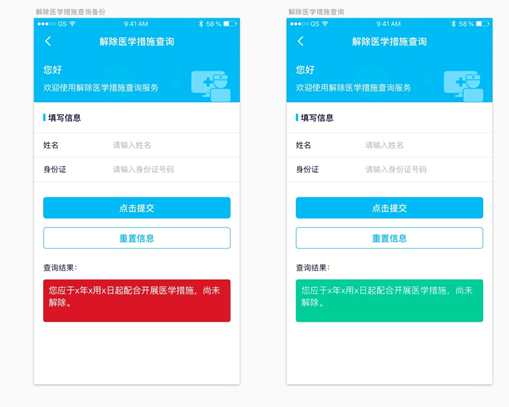
Task: Click 欢迎使用解除医学措施查询服务 text in right mockup
Action: point(353,88)
